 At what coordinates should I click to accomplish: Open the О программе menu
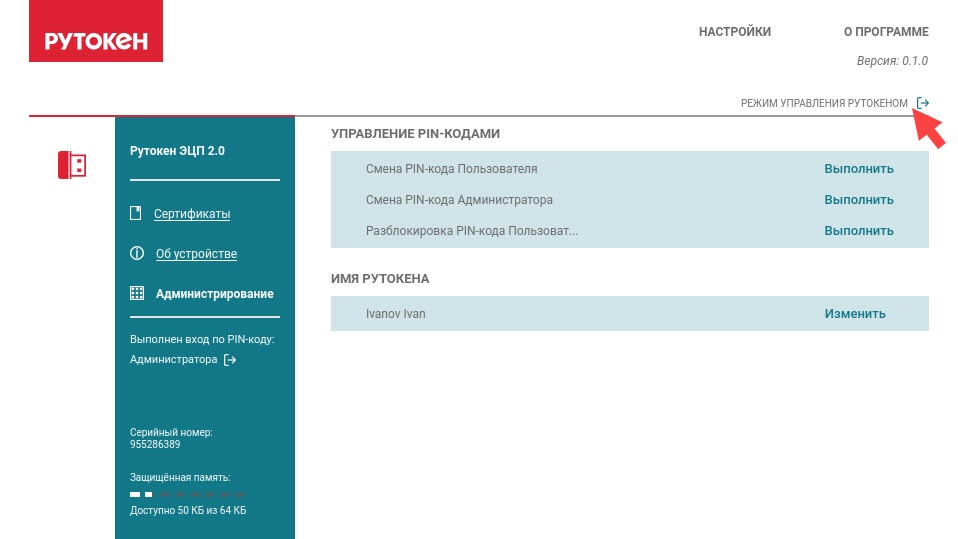885,32
